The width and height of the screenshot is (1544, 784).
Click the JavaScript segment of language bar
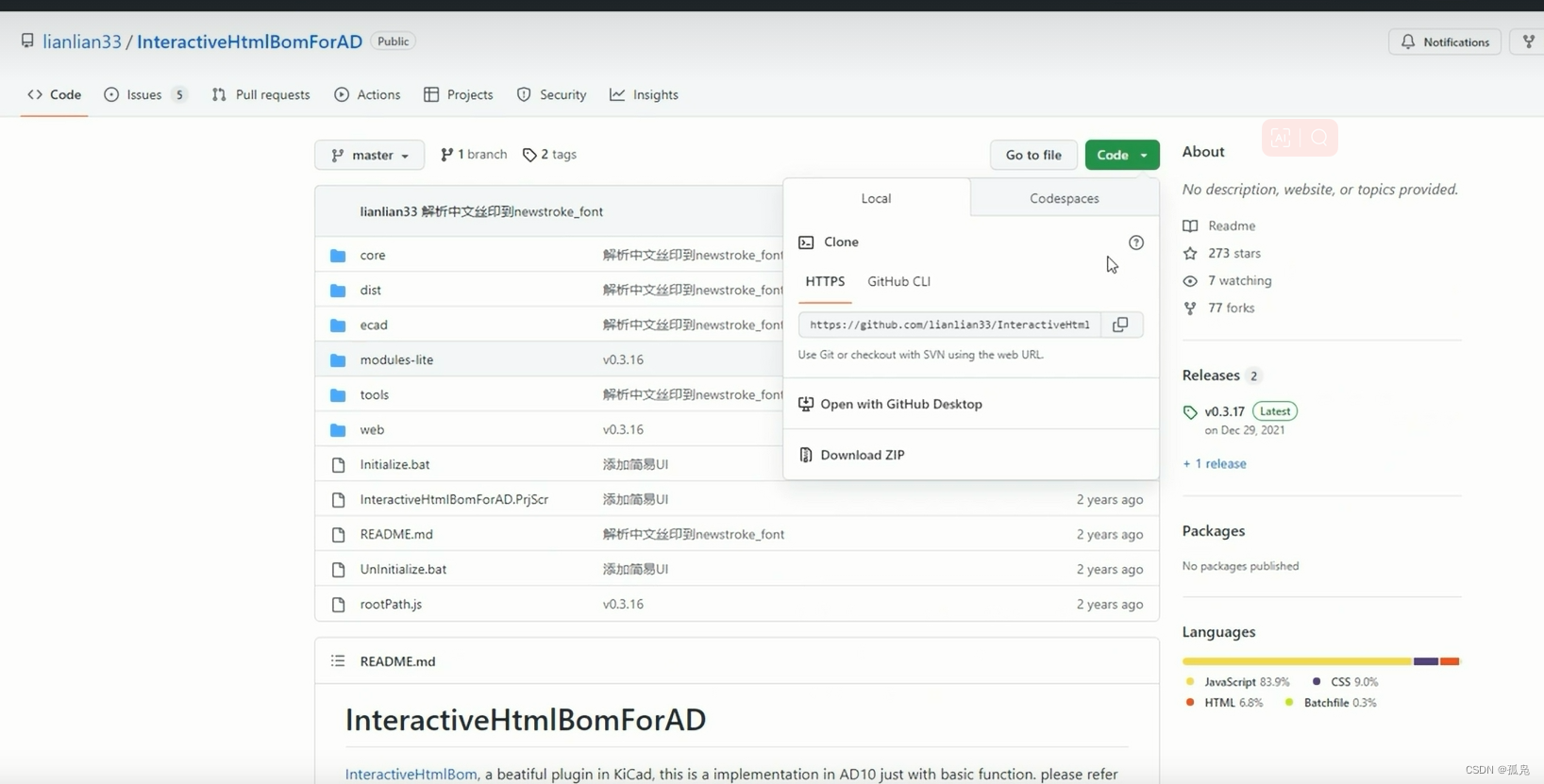coord(1298,661)
